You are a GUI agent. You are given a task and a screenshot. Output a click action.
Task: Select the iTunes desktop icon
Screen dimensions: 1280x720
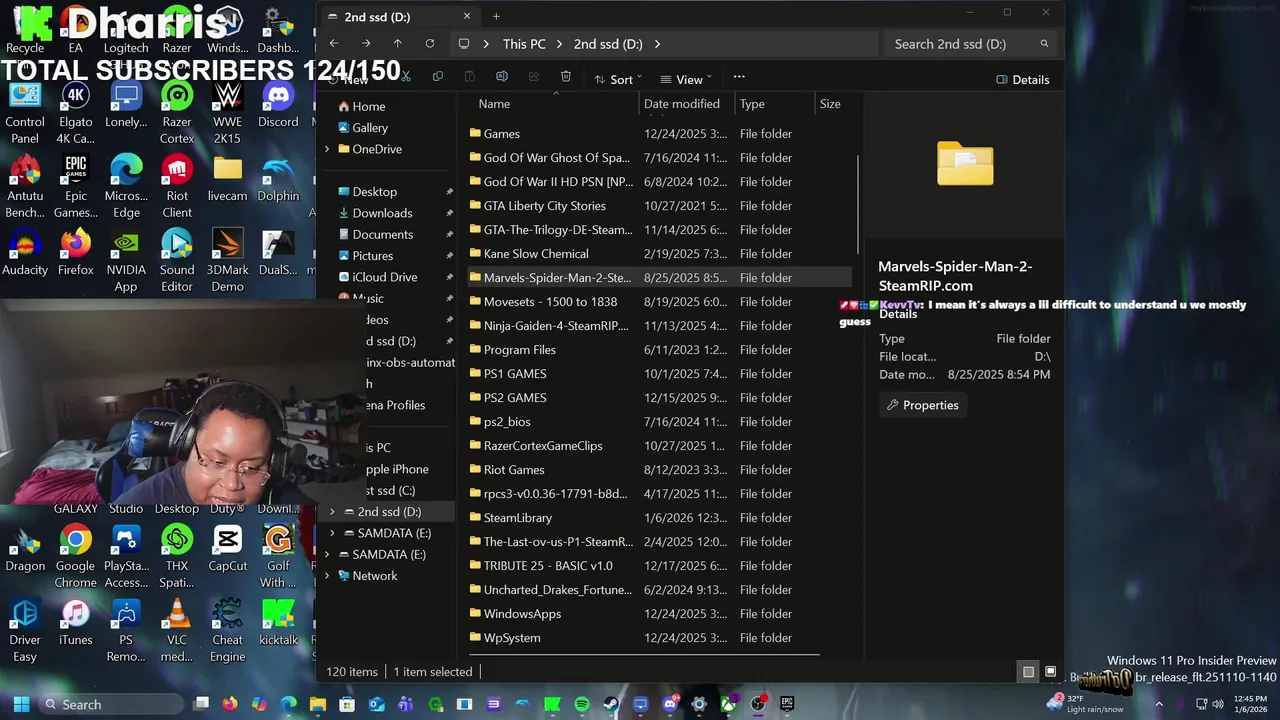76,622
